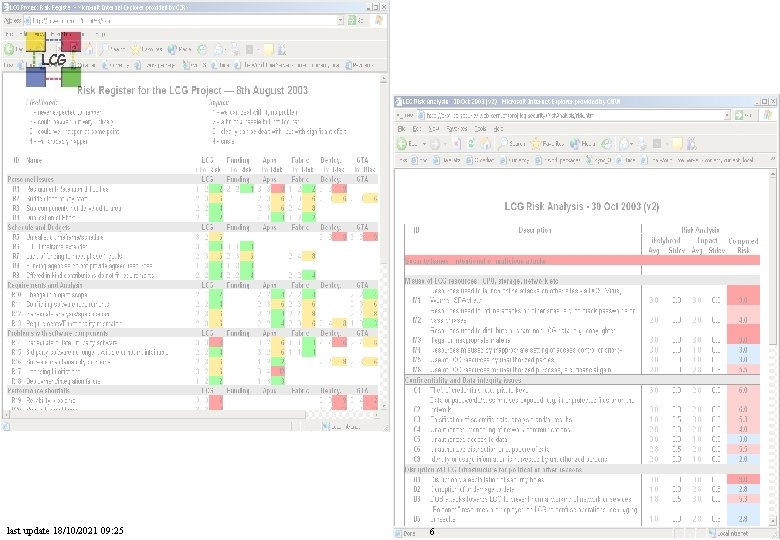Click Back arrow in LCG Risk Analysis window
780x540 pixels.
tap(402, 144)
